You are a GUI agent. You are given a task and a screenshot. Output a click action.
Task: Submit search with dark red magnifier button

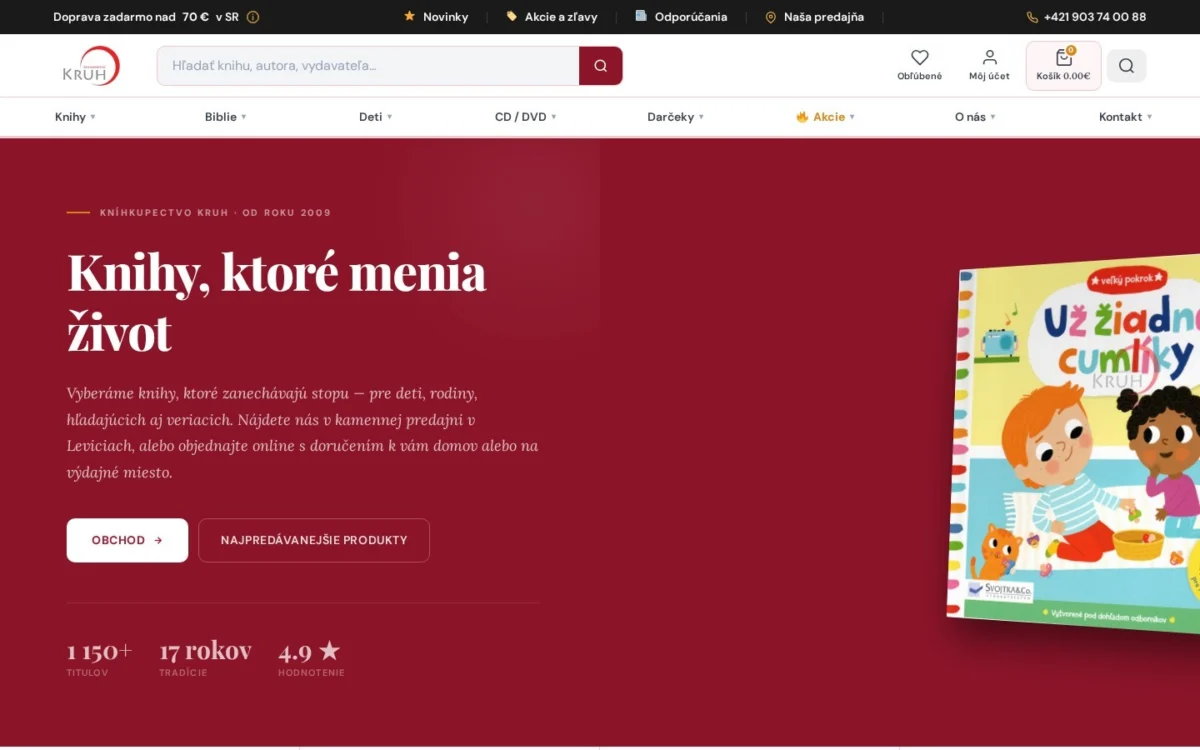pyautogui.click(x=600, y=66)
